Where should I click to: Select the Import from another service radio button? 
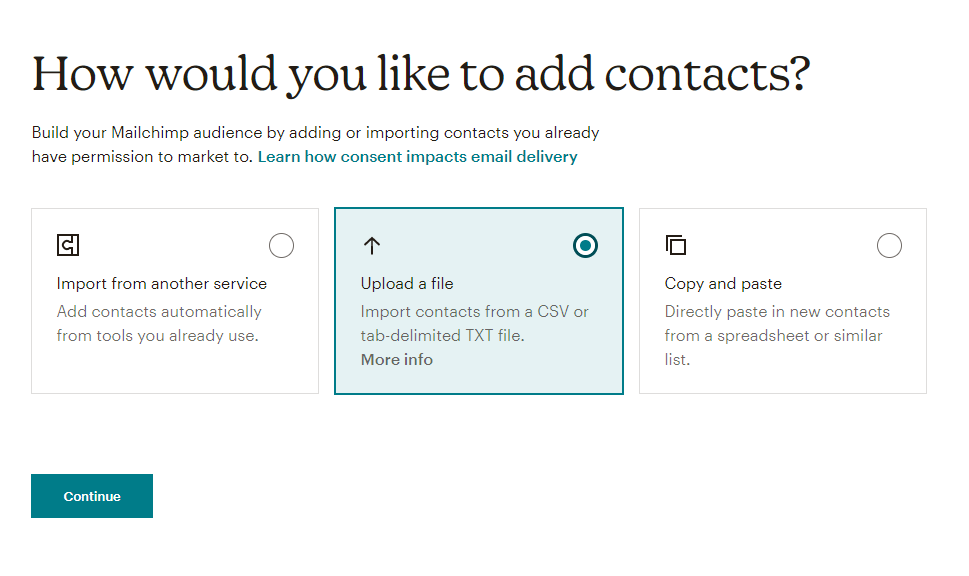281,245
